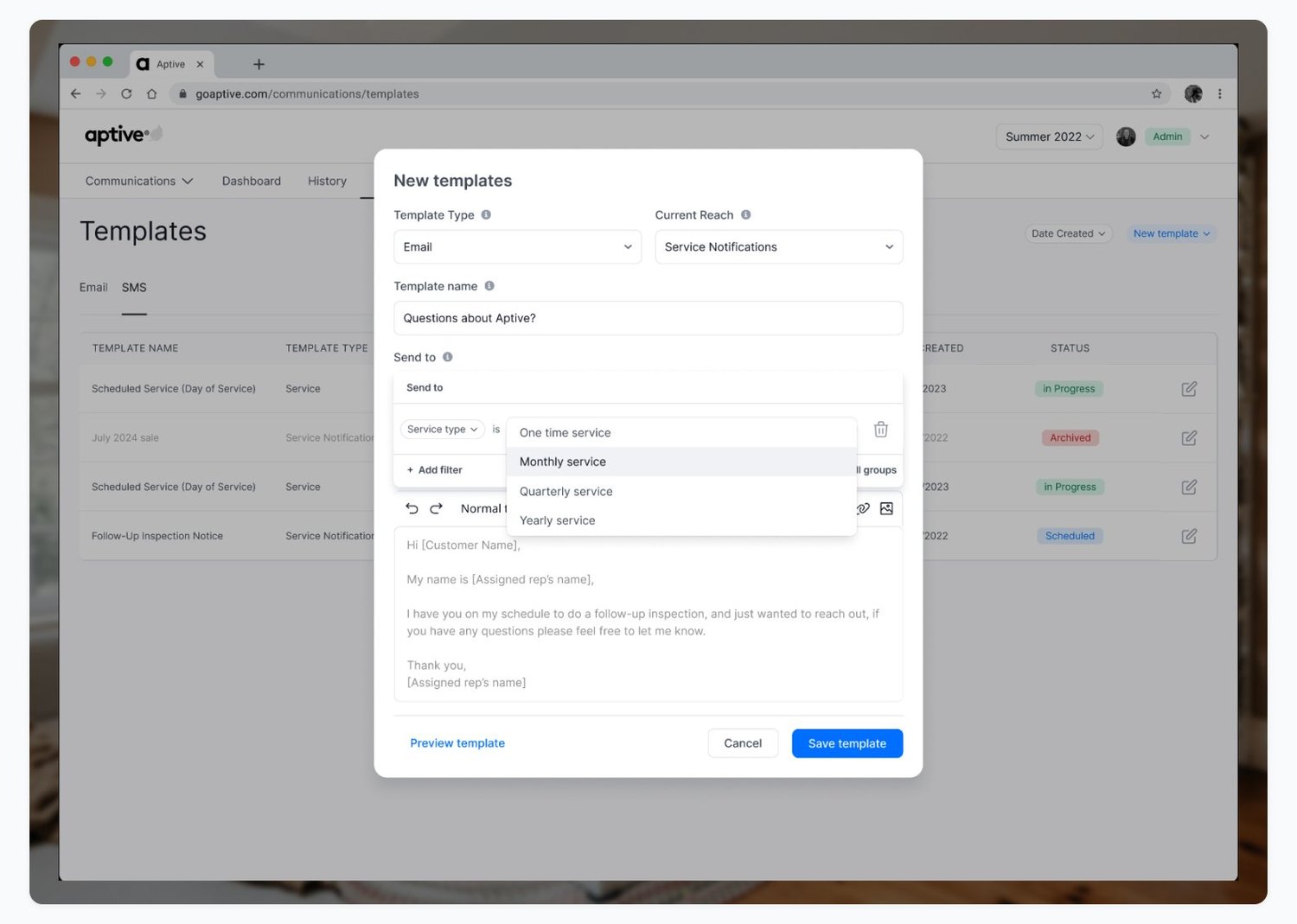Expand the Communications menu
This screenshot has height=924, width=1297.
(138, 181)
